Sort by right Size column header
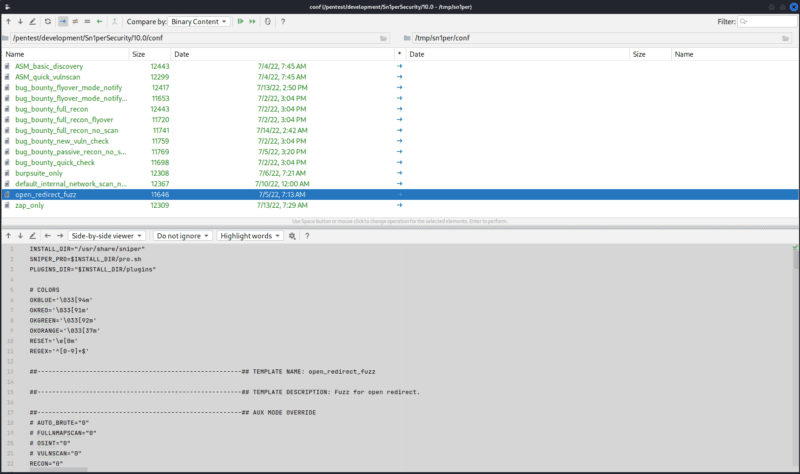The height and width of the screenshot is (474, 800). pyautogui.click(x=651, y=54)
